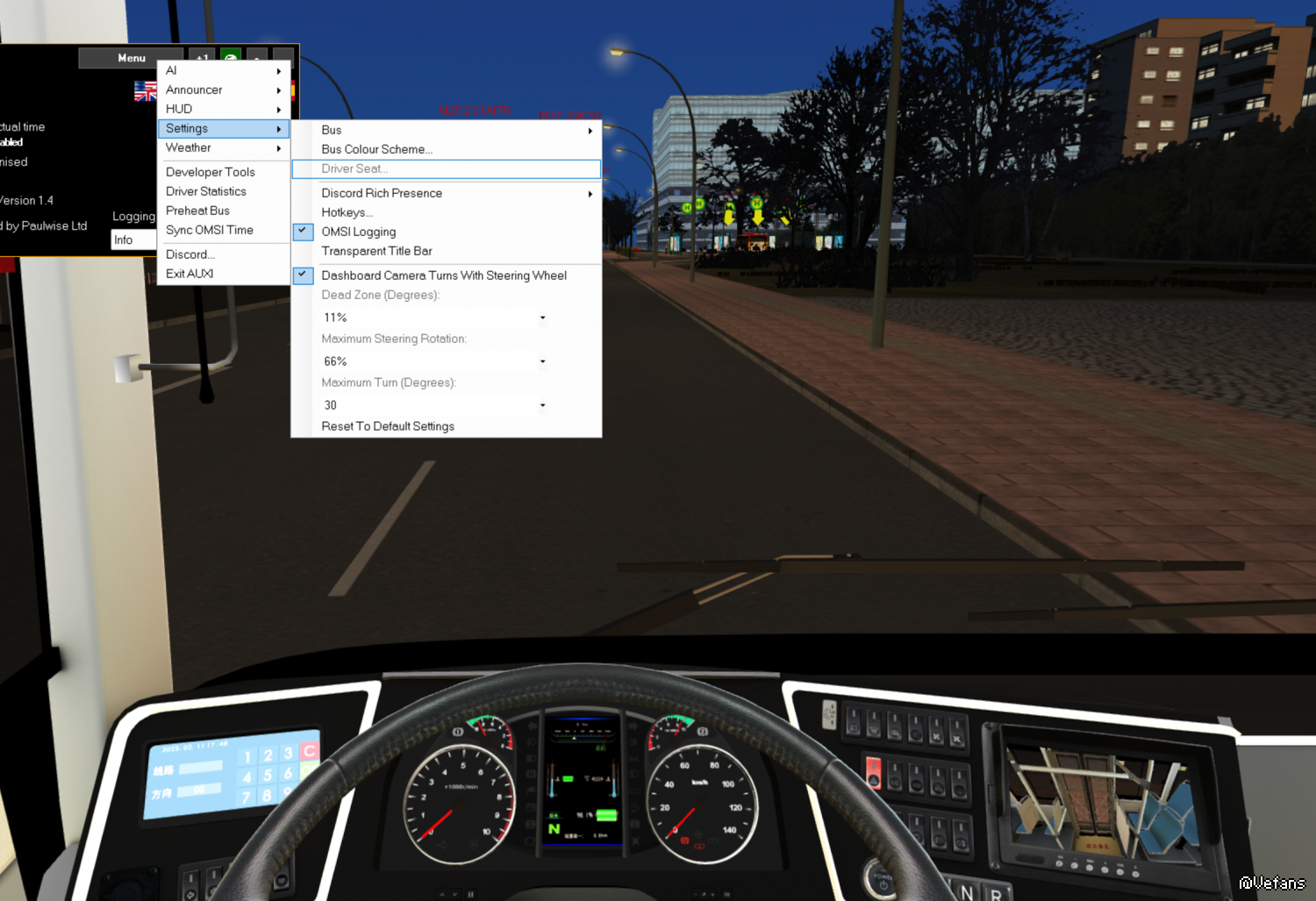Open the Hotkeys... dialog
Viewport: 1316px width, 901px height.
(447, 212)
